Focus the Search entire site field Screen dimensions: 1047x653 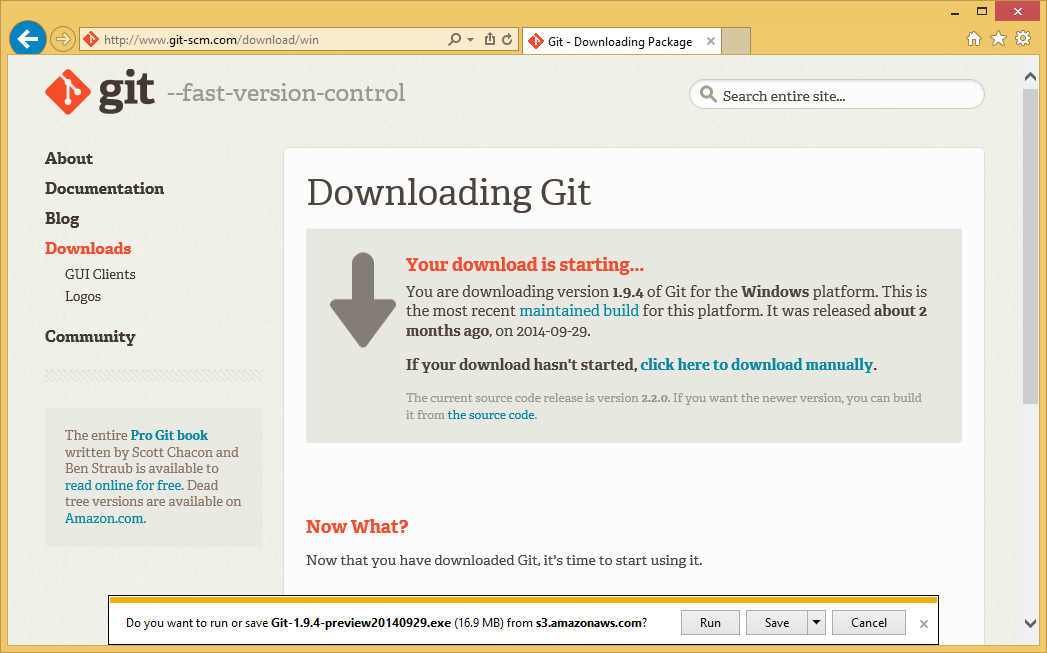point(837,95)
